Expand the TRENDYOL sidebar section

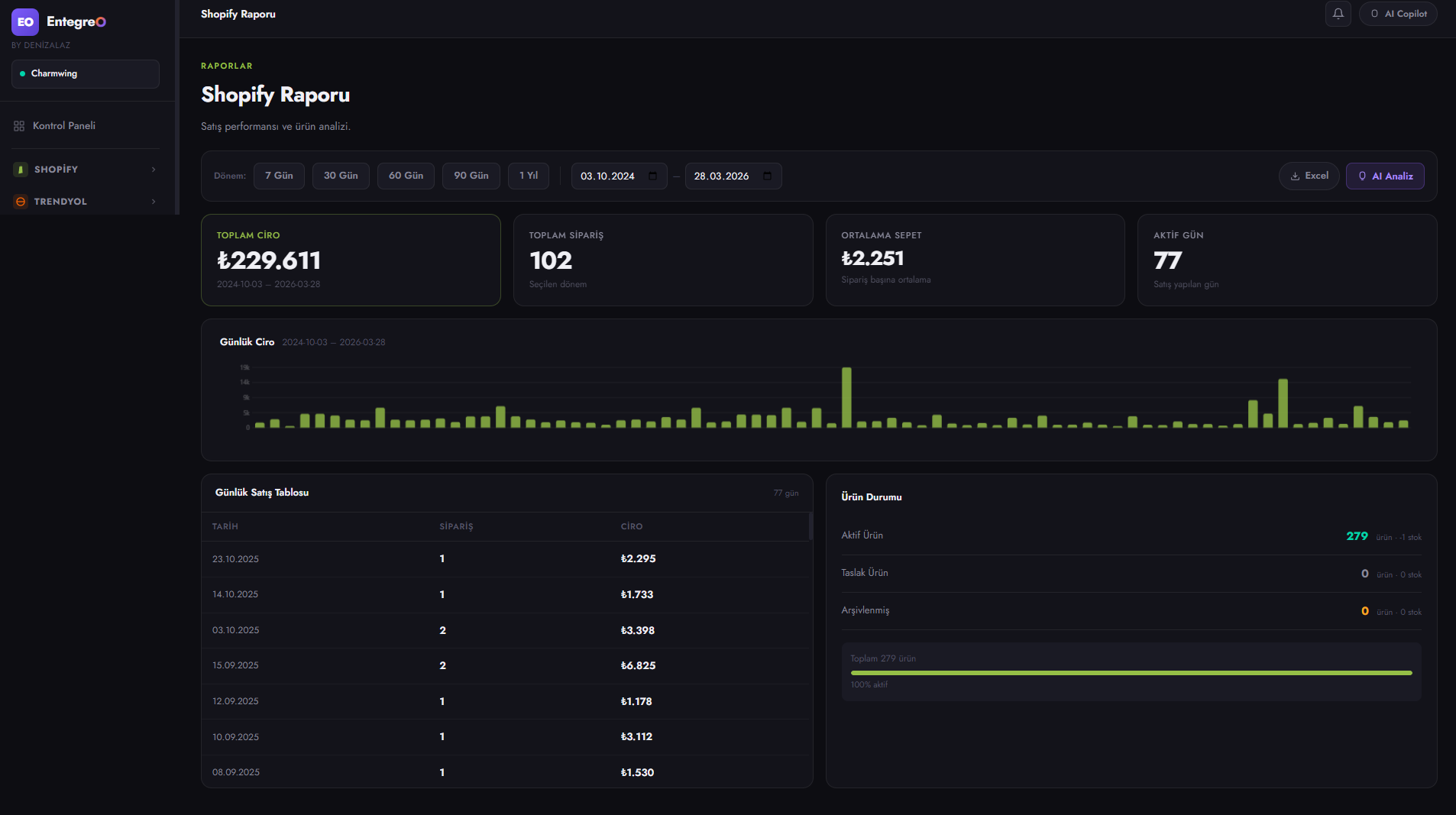pyautogui.click(x=153, y=201)
